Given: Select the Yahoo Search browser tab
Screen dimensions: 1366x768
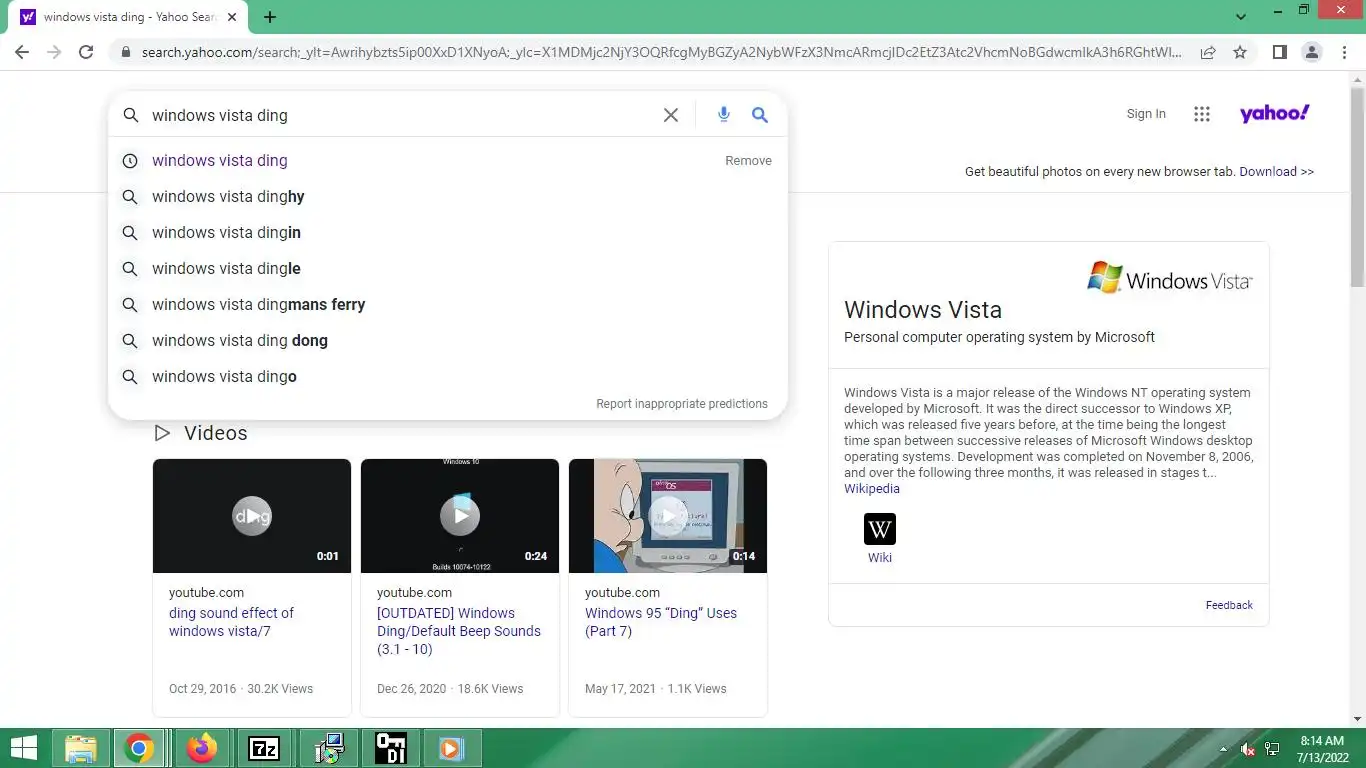Looking at the screenshot, I should tap(130, 17).
